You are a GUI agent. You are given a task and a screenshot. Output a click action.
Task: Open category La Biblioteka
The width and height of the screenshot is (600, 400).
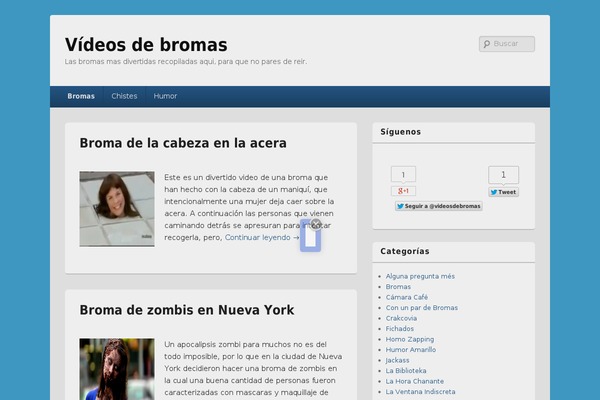tap(406, 371)
